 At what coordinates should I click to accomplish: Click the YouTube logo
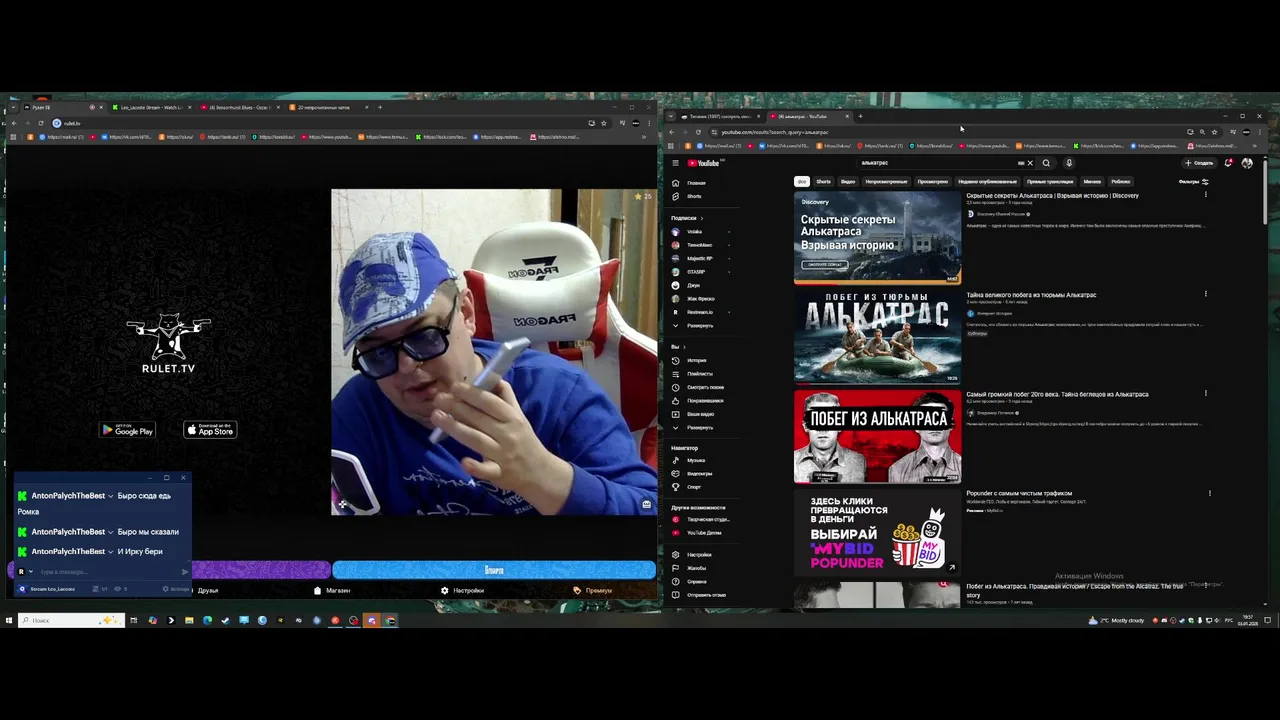tap(704, 163)
